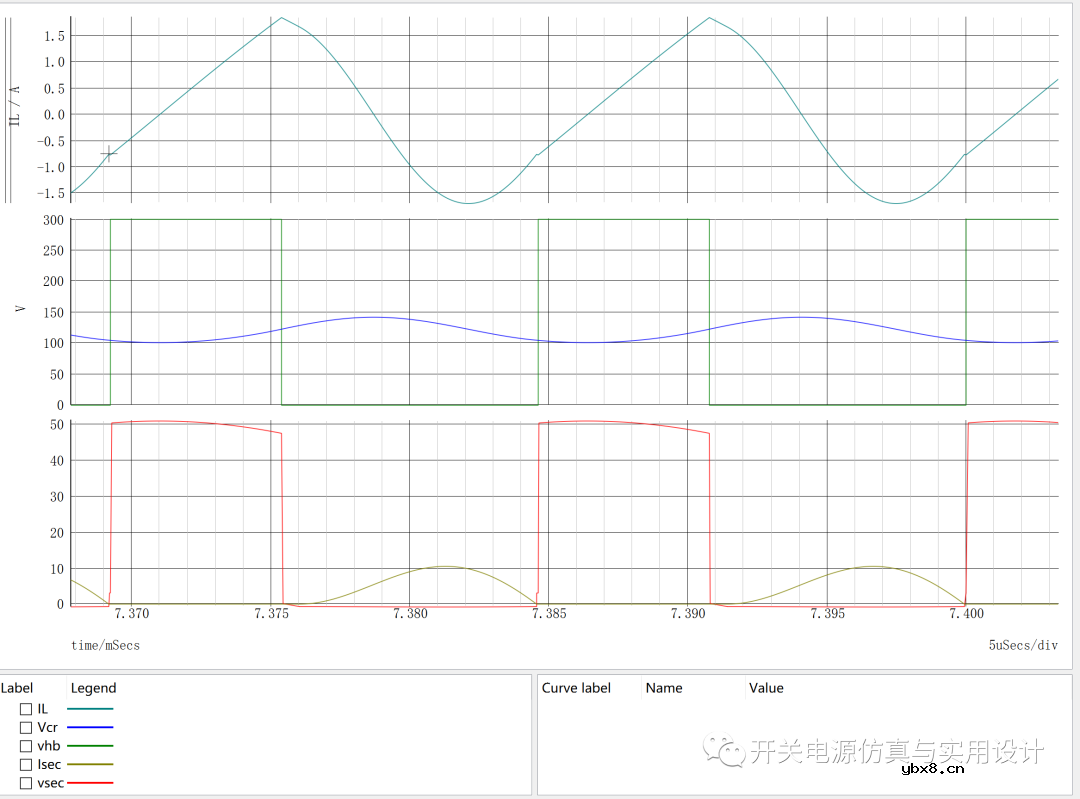The height and width of the screenshot is (799, 1080).
Task: Click the 5uSecs/div scale label
Action: 1023,645
